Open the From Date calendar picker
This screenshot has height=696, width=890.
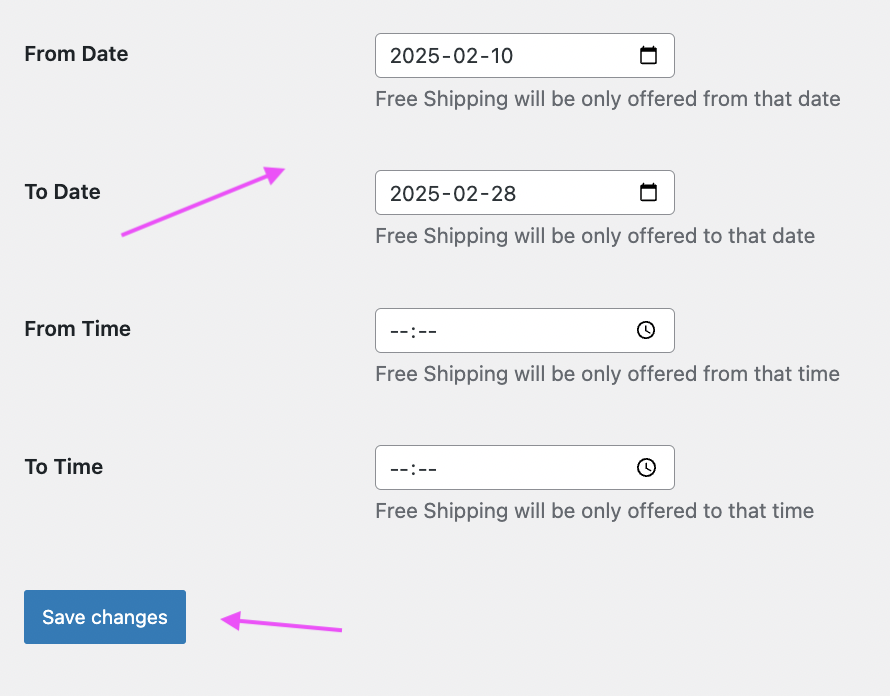pos(648,56)
